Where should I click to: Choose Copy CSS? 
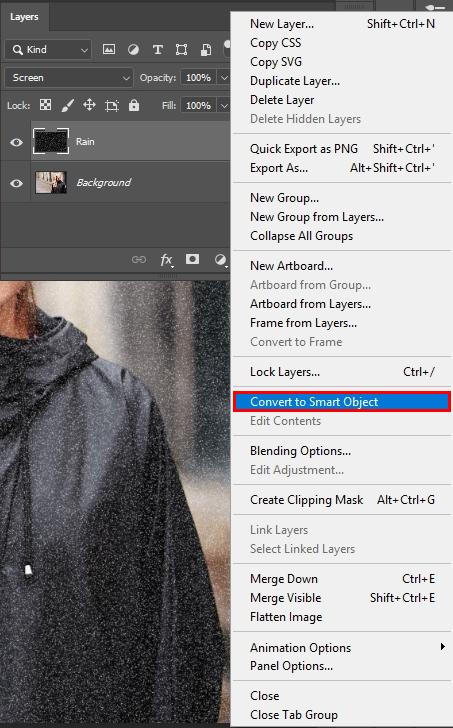coord(275,43)
